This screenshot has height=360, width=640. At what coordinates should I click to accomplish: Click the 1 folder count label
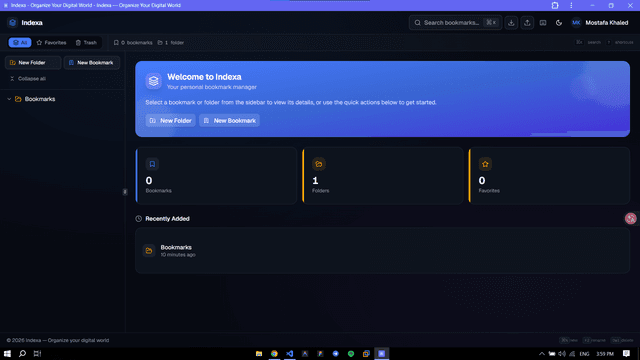click(171, 42)
